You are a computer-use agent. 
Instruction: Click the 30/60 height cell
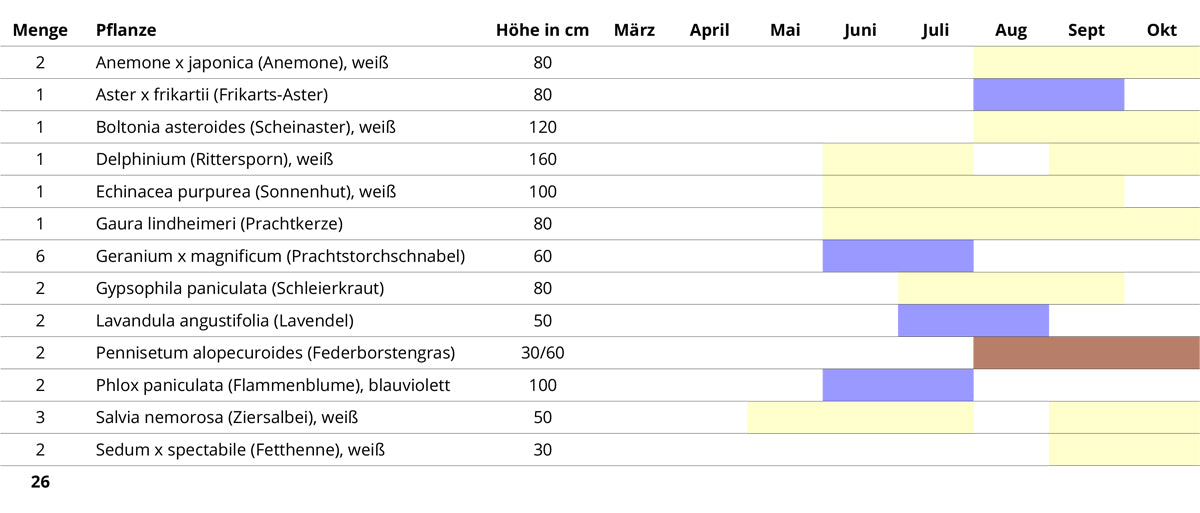pos(543,353)
